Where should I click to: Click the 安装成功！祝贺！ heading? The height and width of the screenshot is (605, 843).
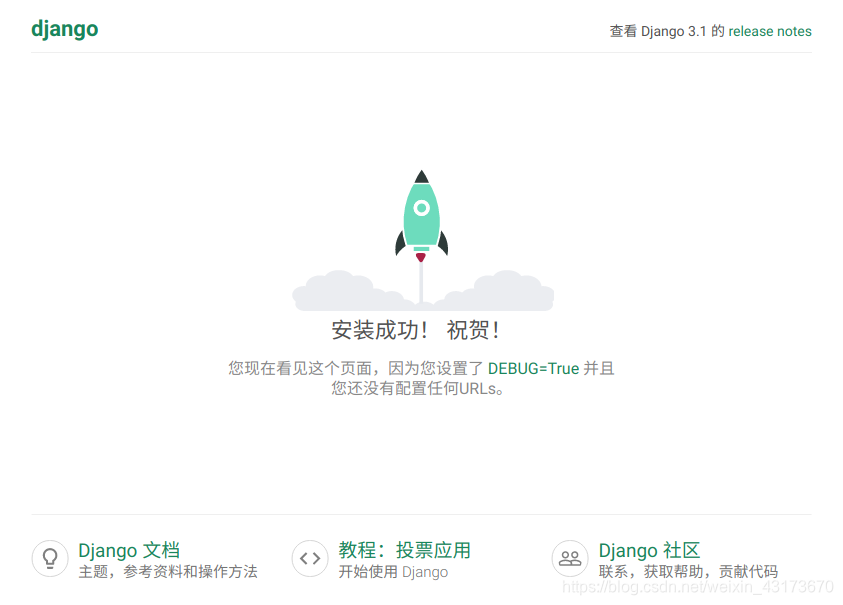(x=416, y=330)
